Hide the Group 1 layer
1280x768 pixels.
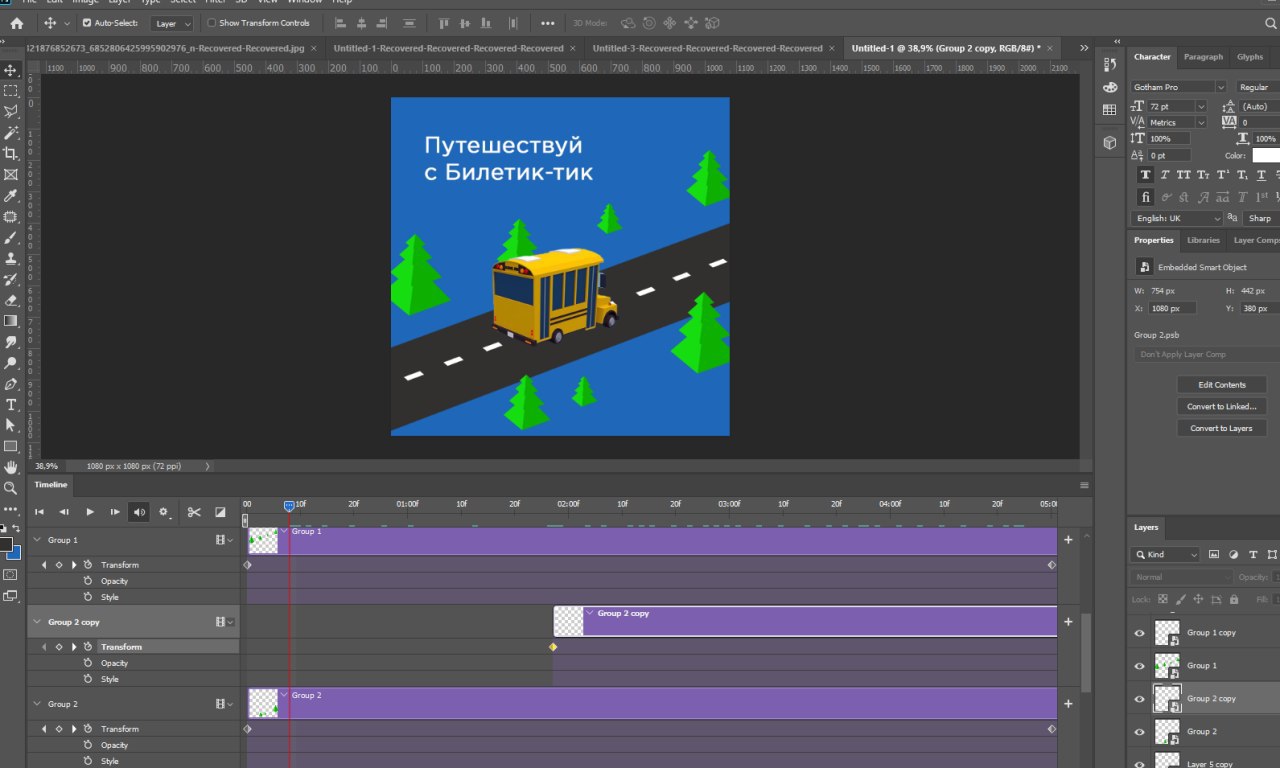click(1139, 666)
